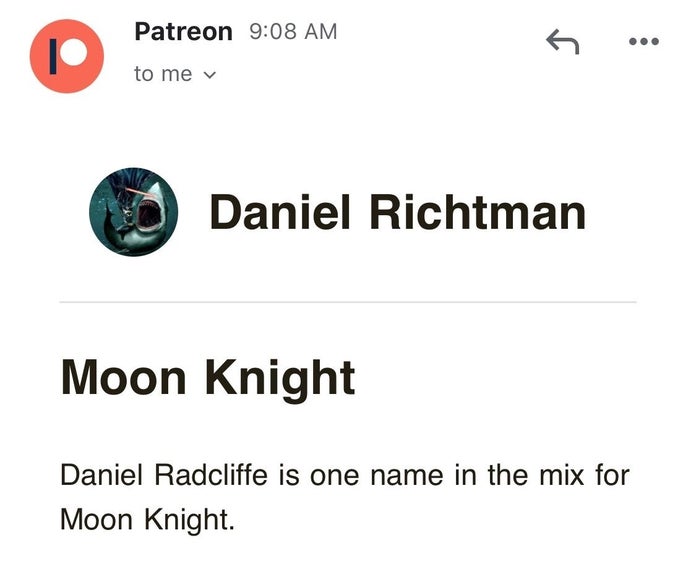Screen dimensions: 696x569
Task: Open the bold Moon Knight post title
Action: click(208, 378)
